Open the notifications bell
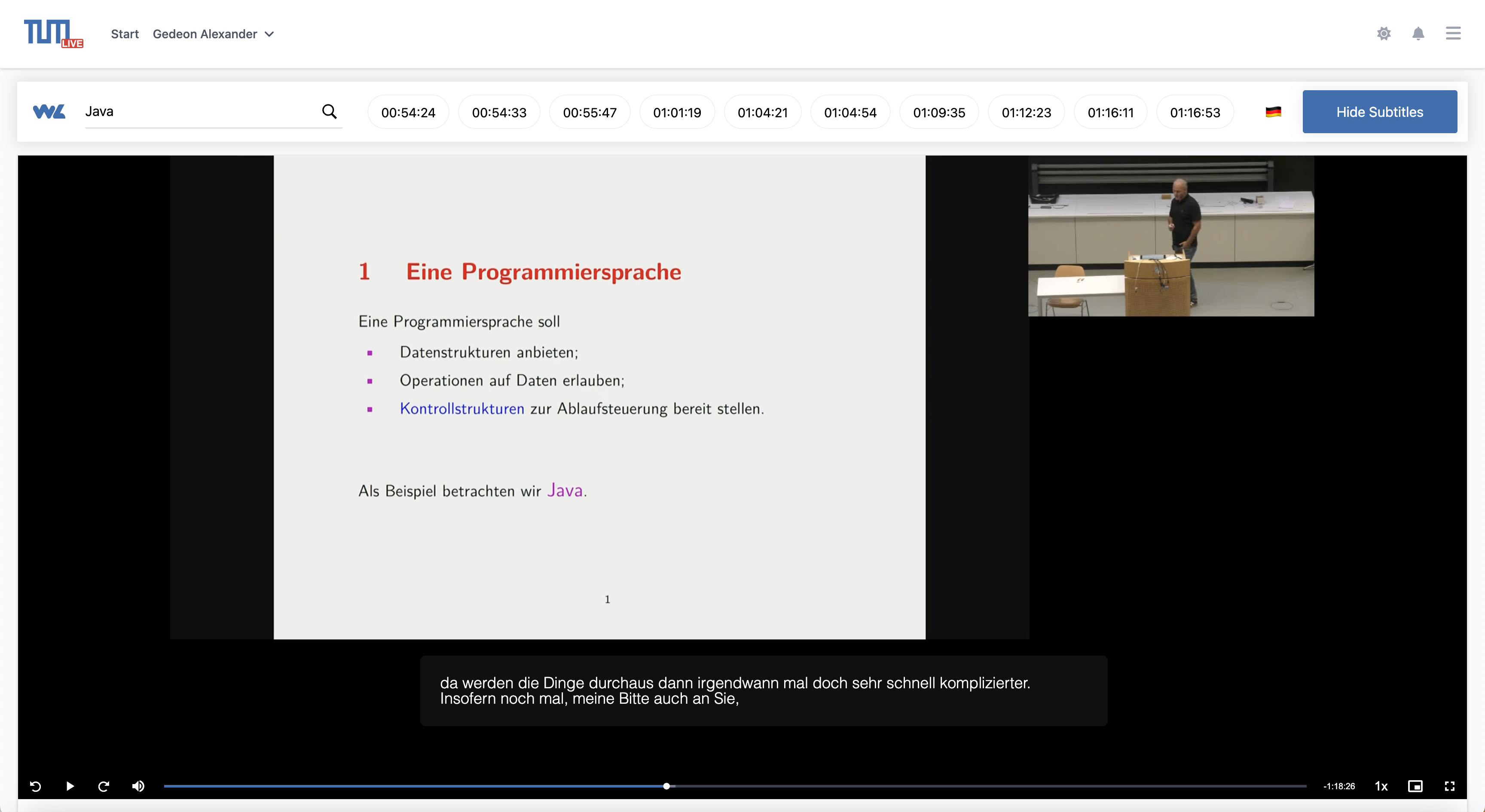Viewport: 1485px width, 812px height. (1418, 34)
